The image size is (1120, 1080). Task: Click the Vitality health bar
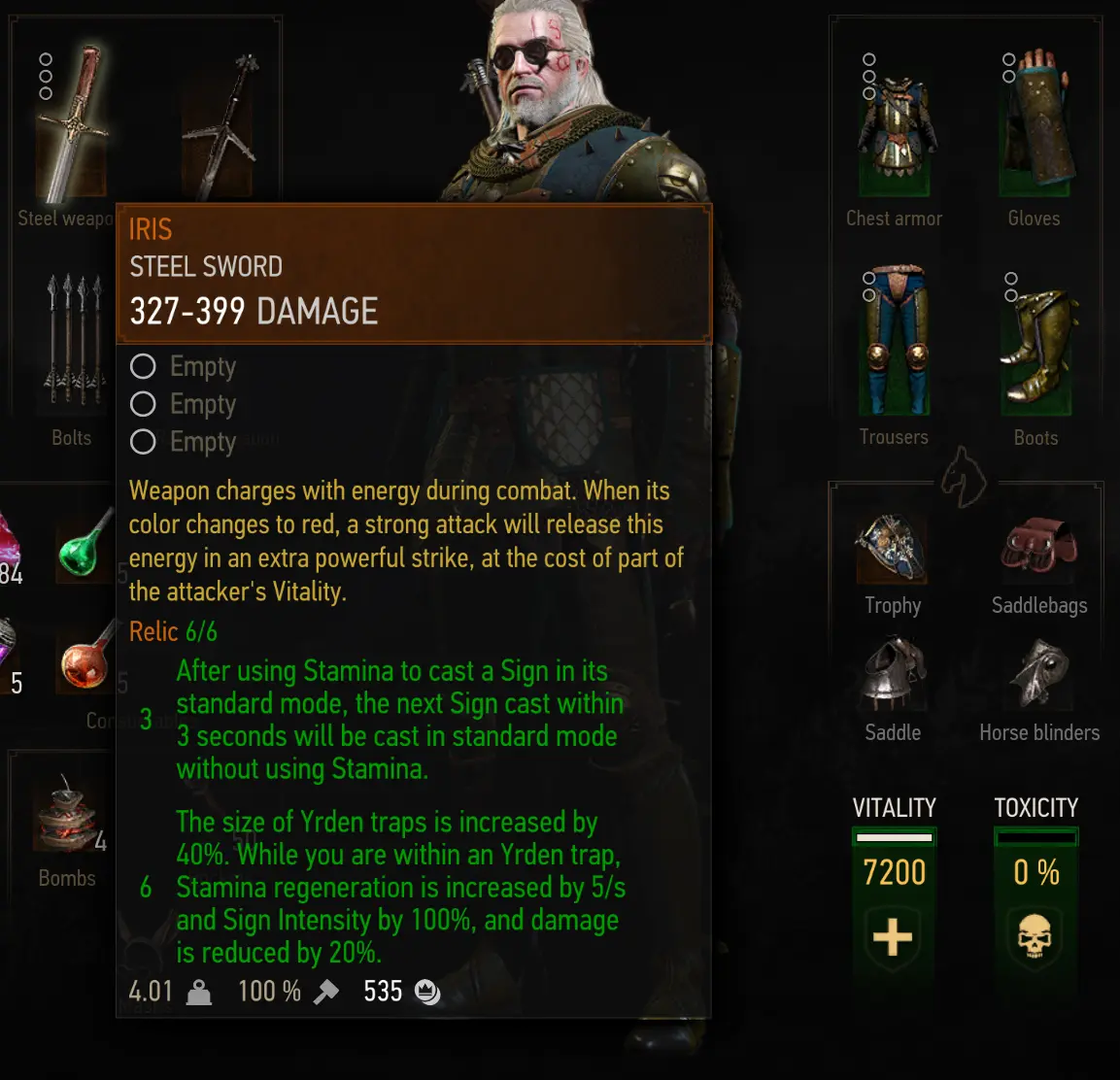pos(894,837)
